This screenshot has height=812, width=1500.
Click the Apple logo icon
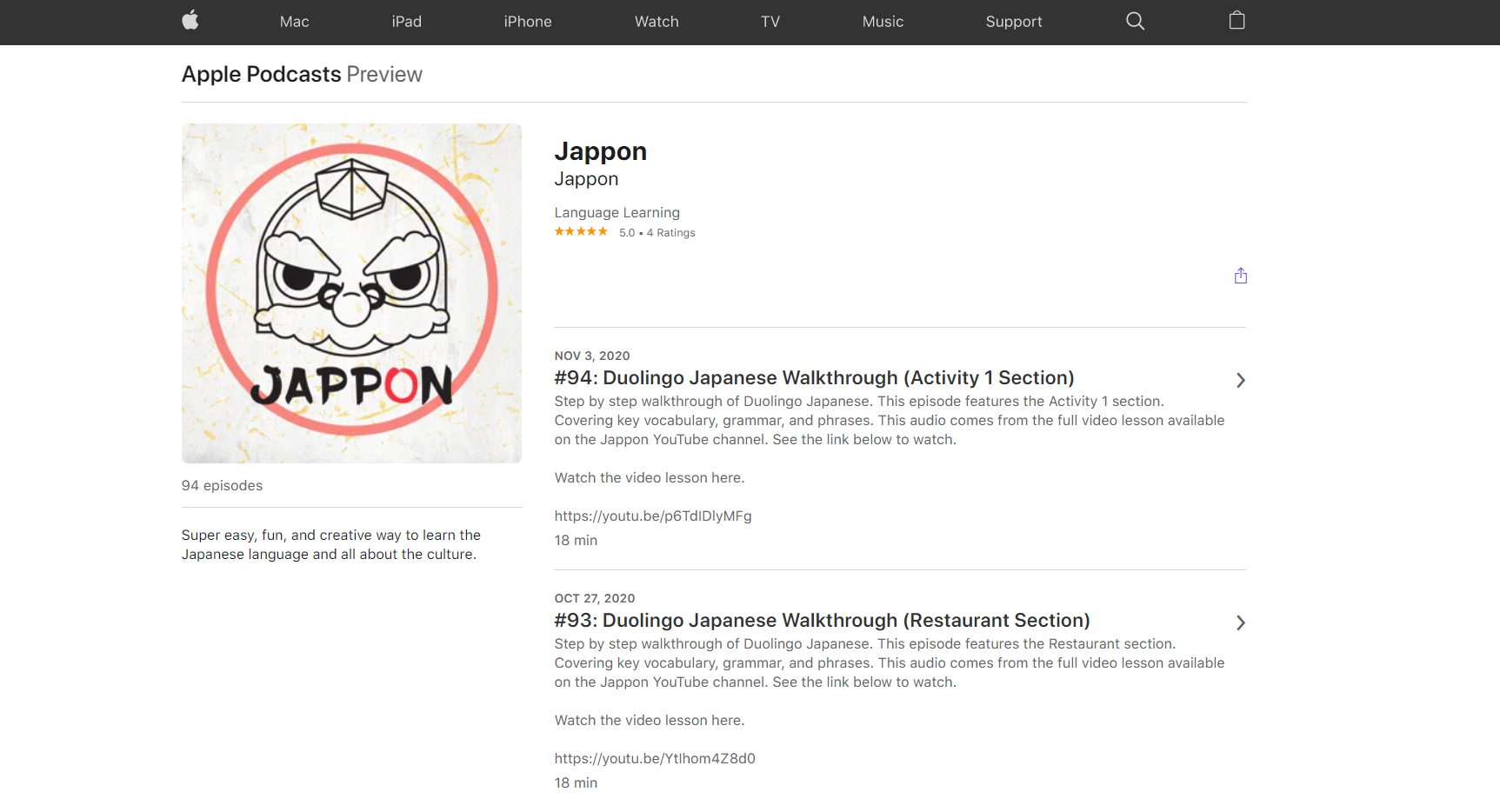(x=190, y=21)
